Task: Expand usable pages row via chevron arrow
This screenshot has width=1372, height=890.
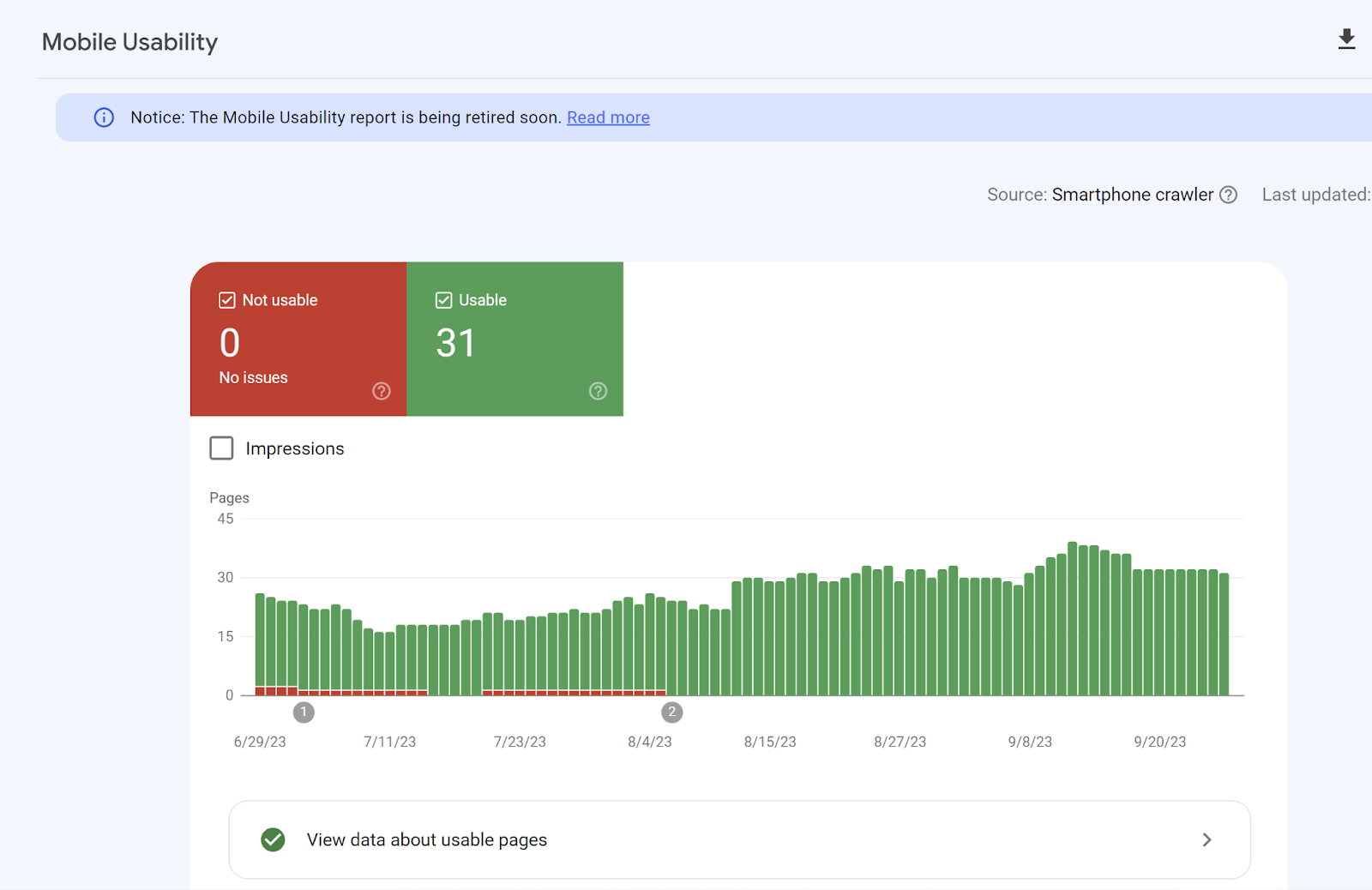Action: coord(1207,839)
